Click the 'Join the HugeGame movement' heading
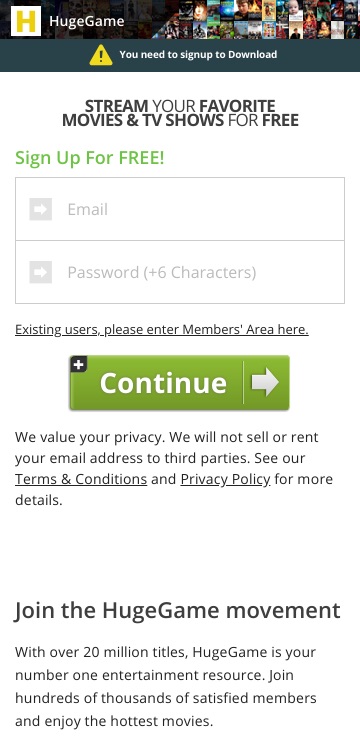 coord(177,610)
